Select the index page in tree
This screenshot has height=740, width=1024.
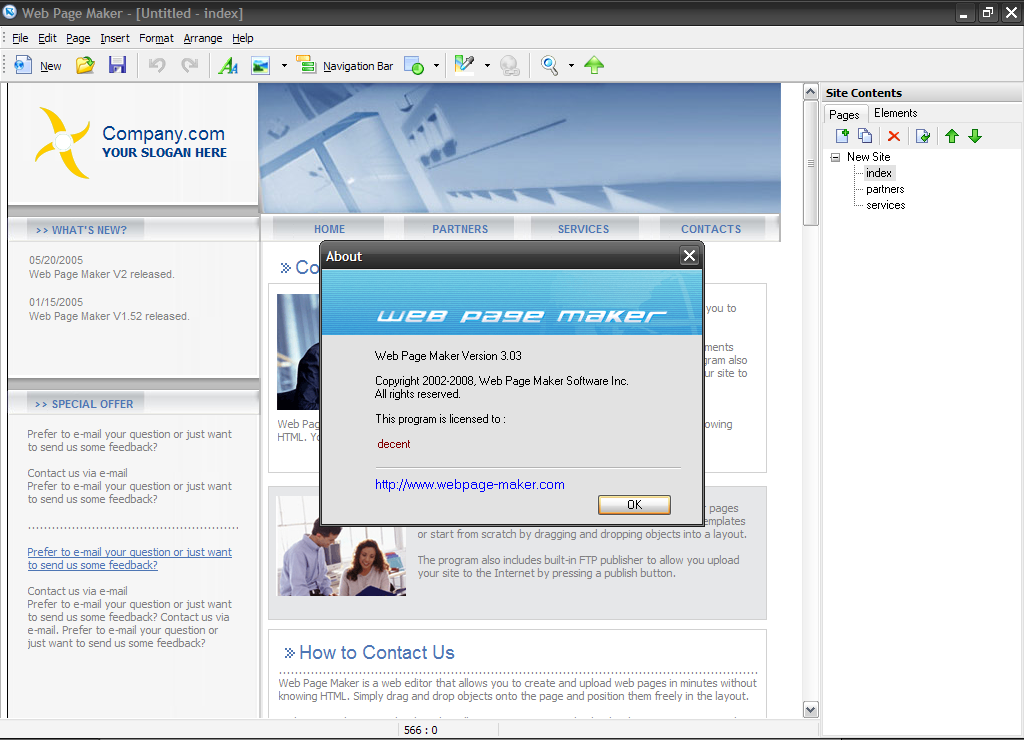coord(878,173)
